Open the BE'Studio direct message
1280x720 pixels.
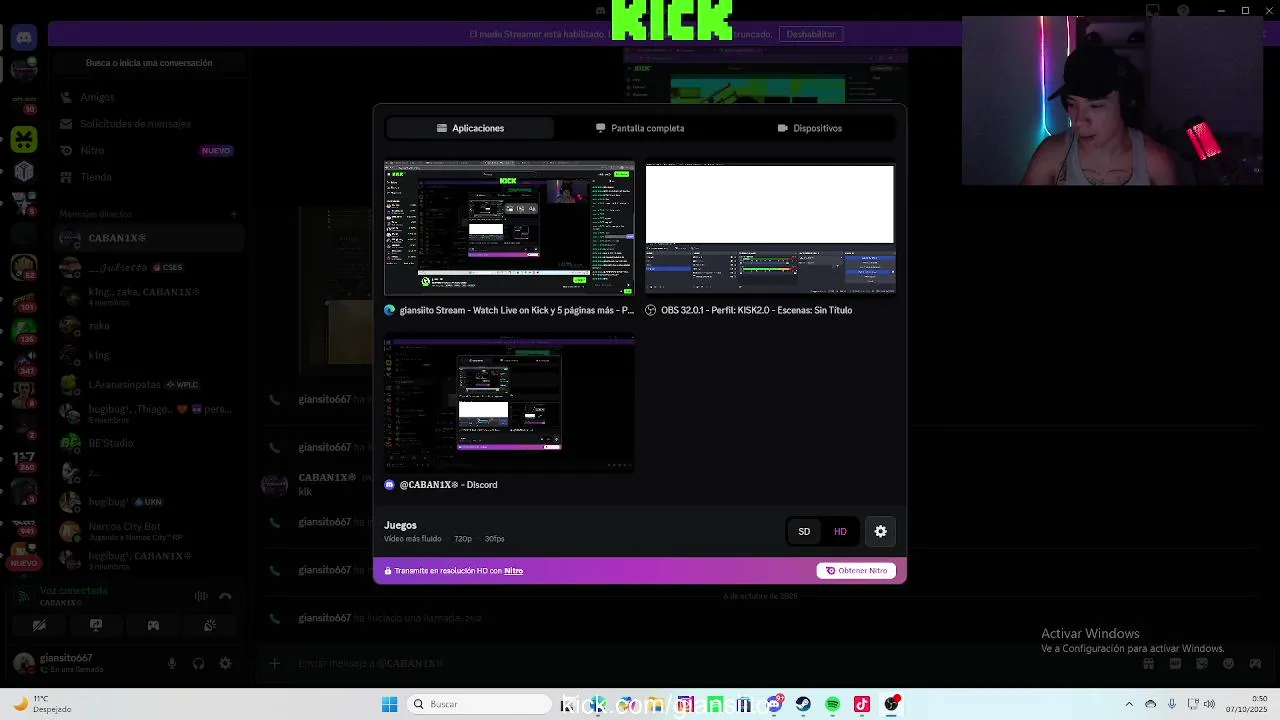(148, 443)
